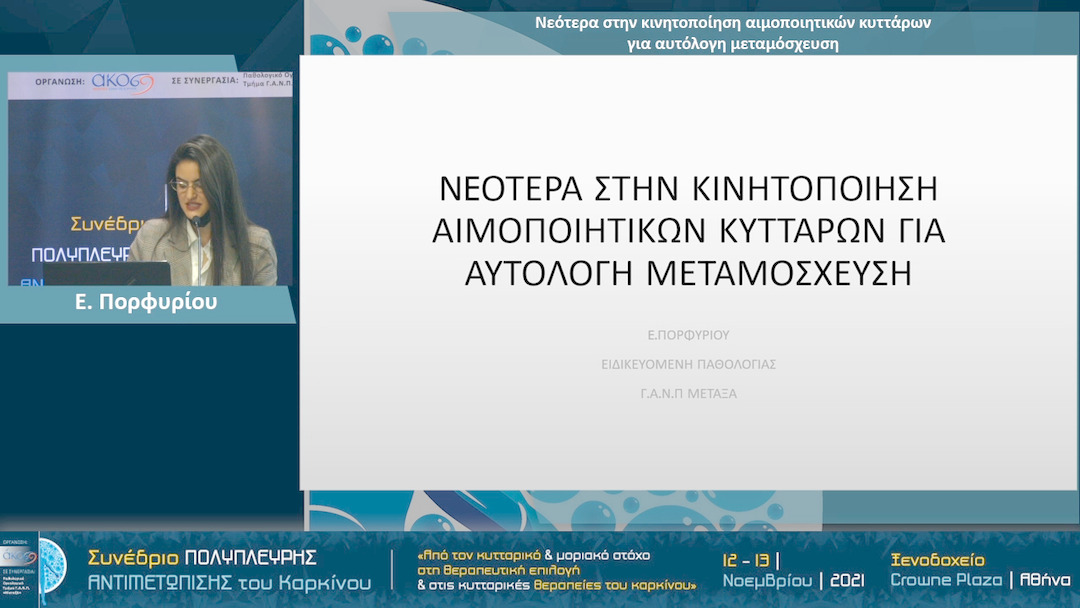Select the ΕΙΔΙΚΕΥΟΜΕΝΗ ΠΑΘΟΛΟΓΙΑΣ subtitle
The width and height of the screenshot is (1080, 608).
pos(689,365)
